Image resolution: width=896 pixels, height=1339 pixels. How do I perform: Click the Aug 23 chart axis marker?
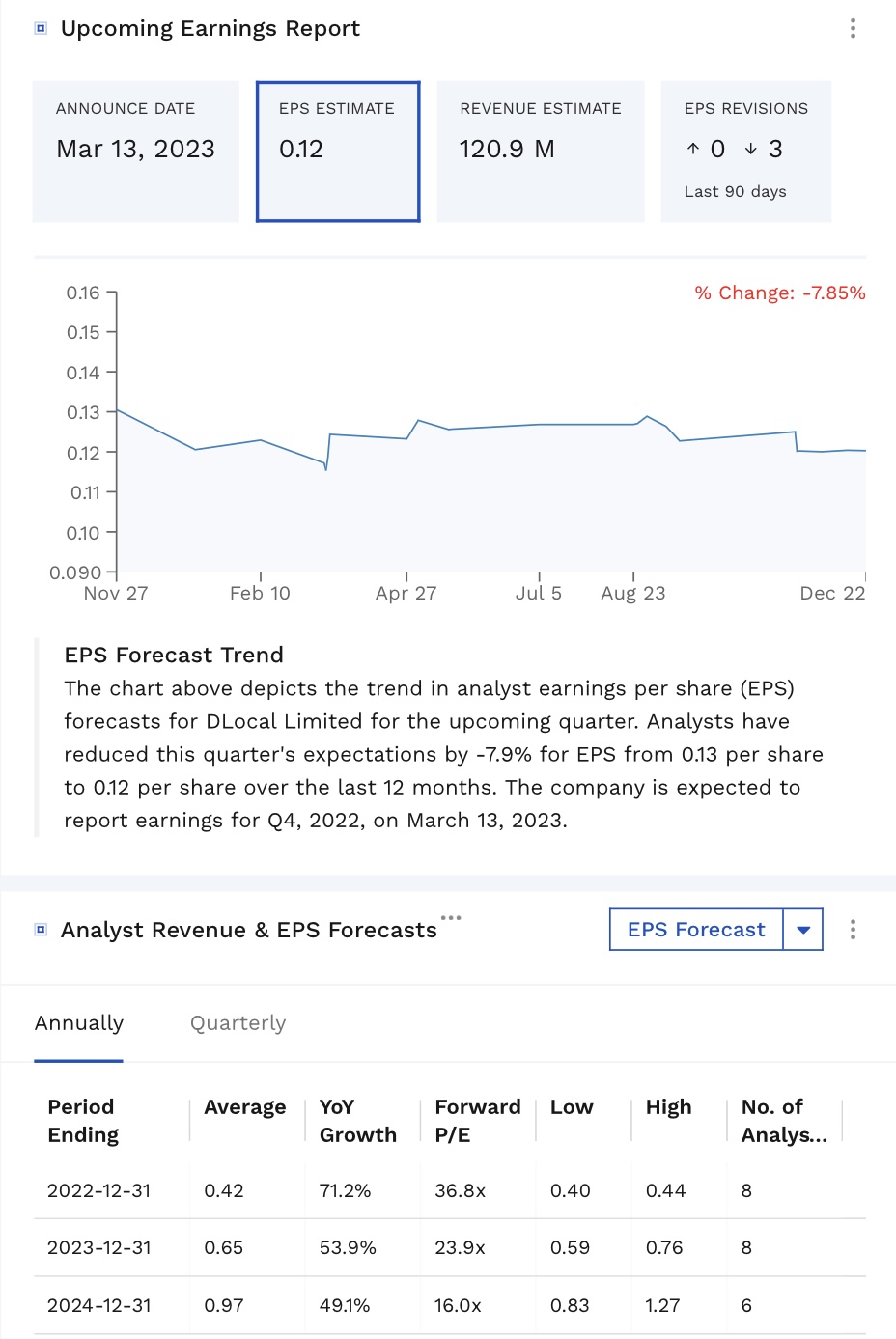pos(633,593)
